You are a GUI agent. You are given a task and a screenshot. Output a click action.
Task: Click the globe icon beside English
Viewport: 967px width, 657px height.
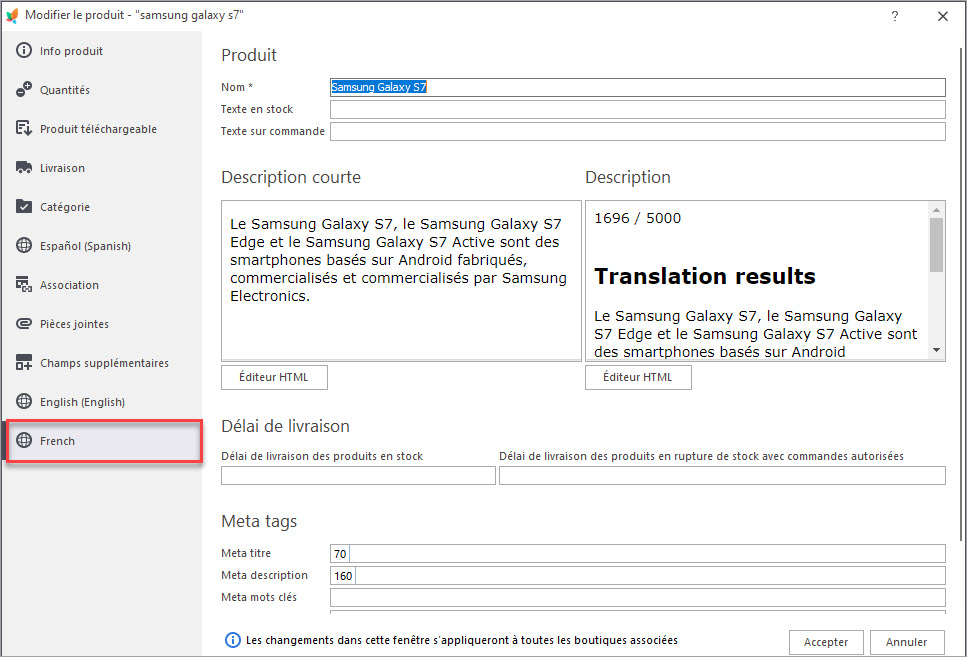click(24, 402)
